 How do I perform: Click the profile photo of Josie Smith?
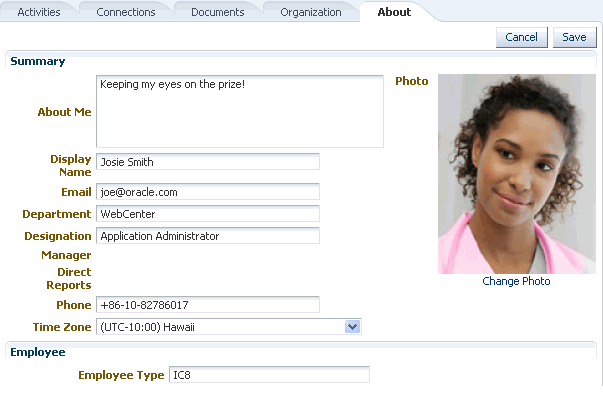tap(517, 174)
